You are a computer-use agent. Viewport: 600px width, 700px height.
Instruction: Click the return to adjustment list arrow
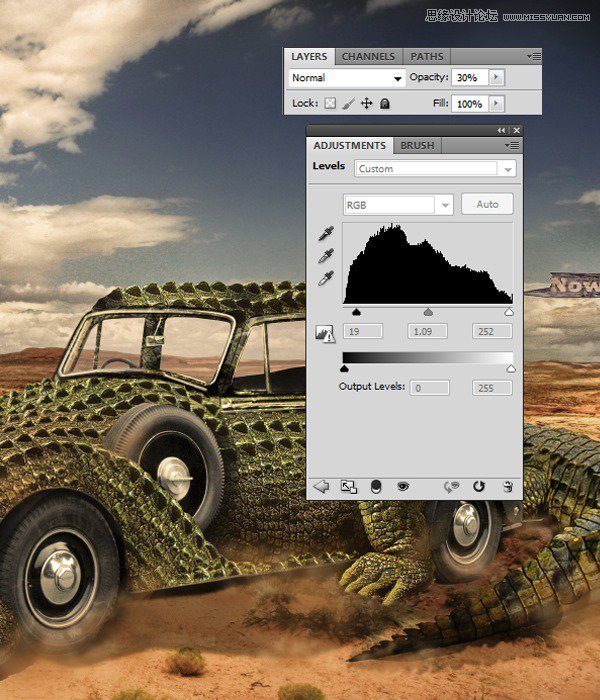point(321,486)
